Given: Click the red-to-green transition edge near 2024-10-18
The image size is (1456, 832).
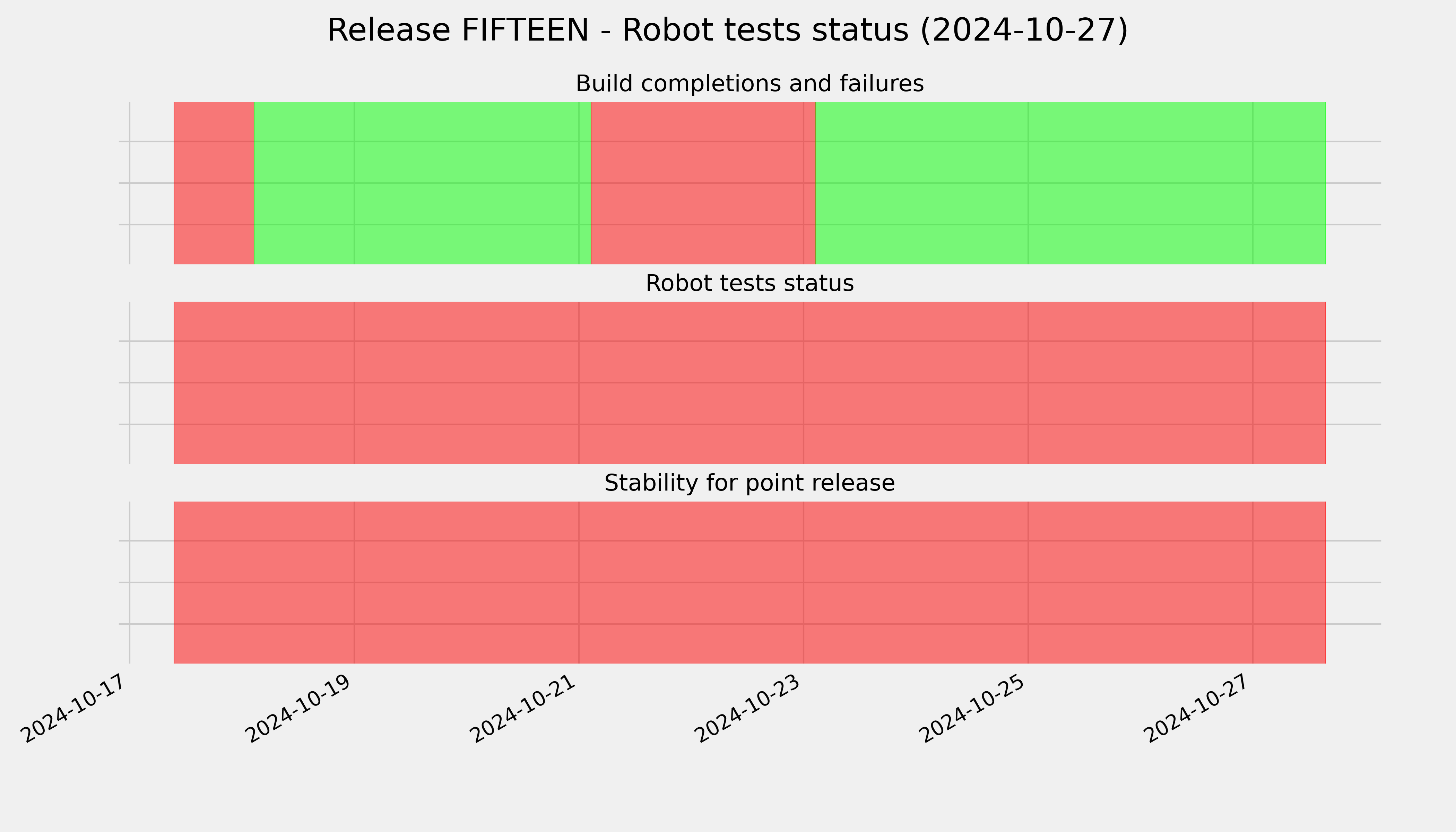Looking at the screenshot, I should point(254,183).
